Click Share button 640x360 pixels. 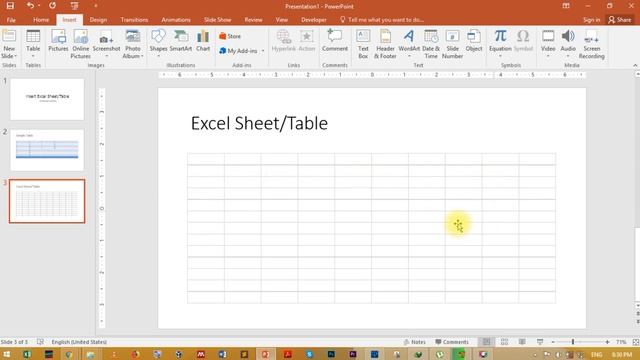[x=620, y=20]
